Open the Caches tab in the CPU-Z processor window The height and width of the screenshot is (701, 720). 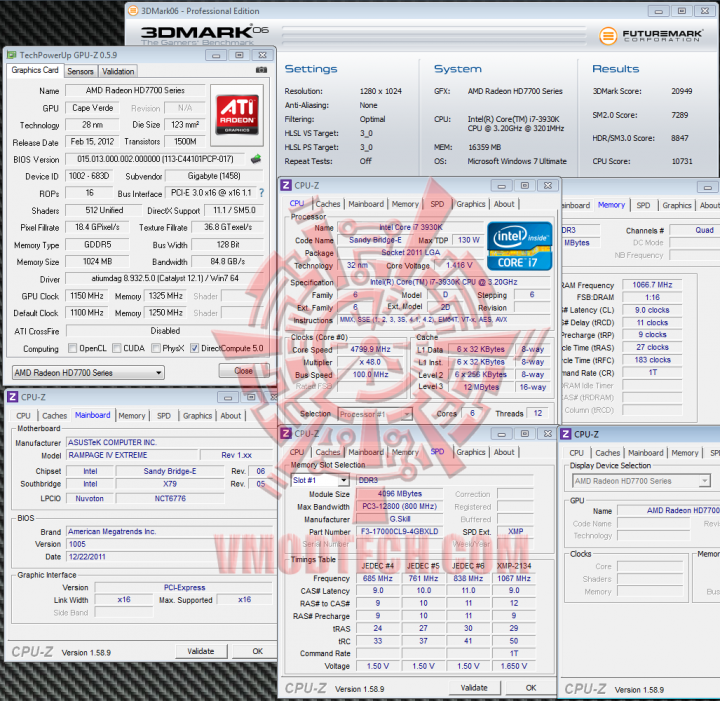point(328,204)
